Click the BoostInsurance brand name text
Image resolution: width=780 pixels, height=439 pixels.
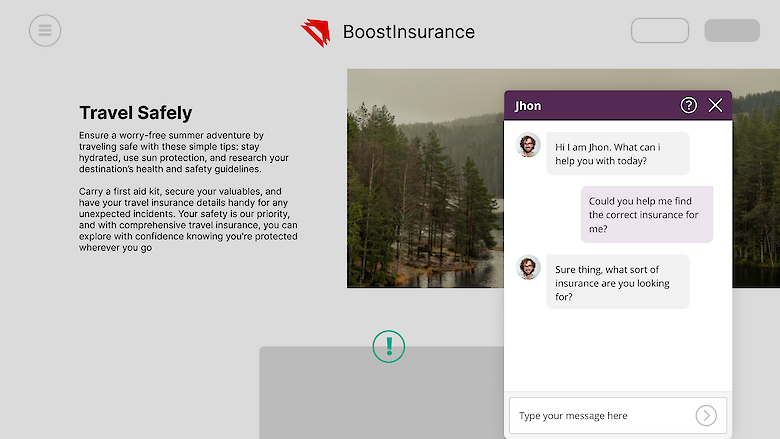click(x=408, y=32)
